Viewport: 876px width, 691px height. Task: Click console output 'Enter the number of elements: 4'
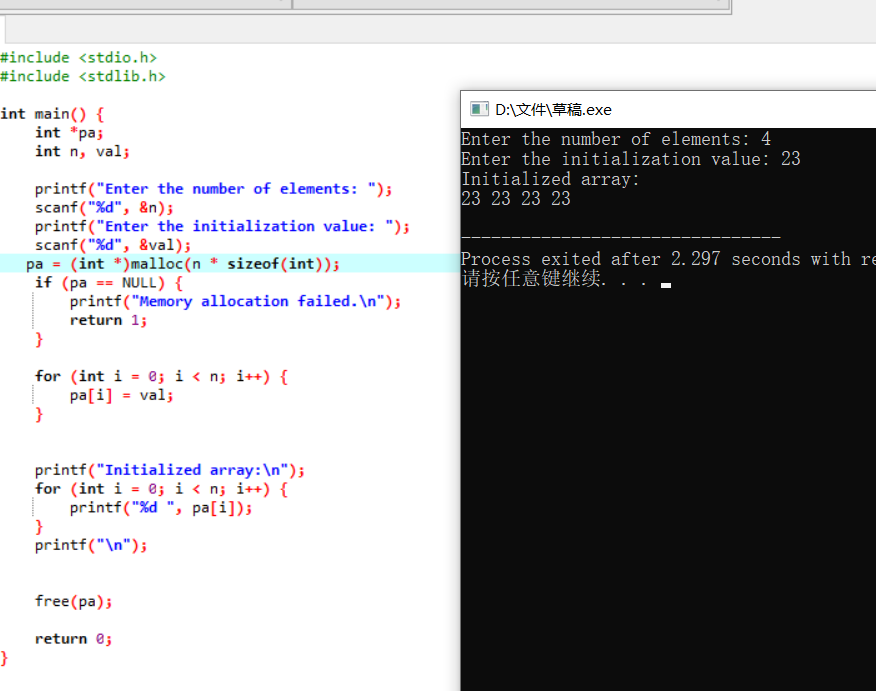616,139
